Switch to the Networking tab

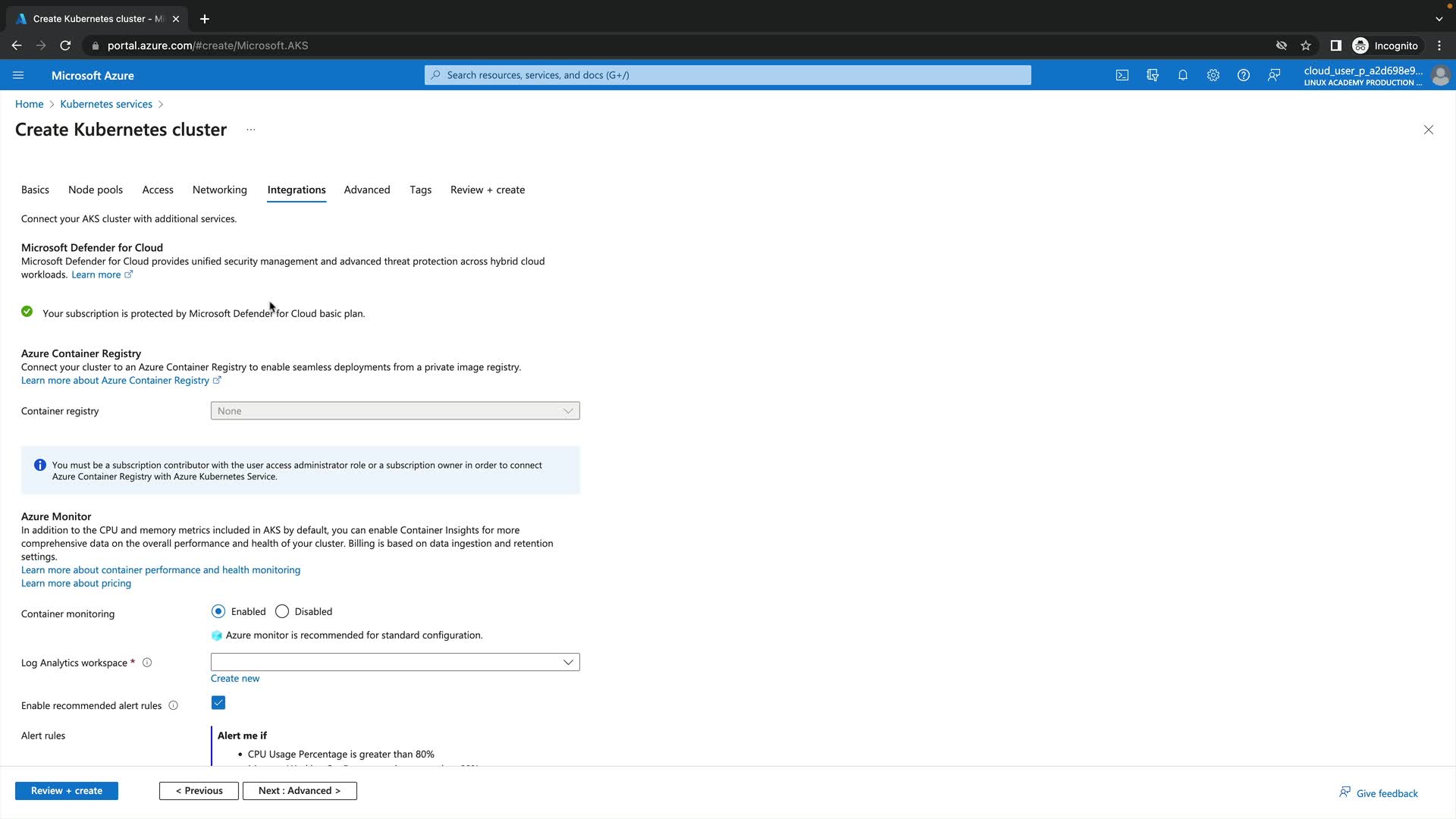click(219, 190)
